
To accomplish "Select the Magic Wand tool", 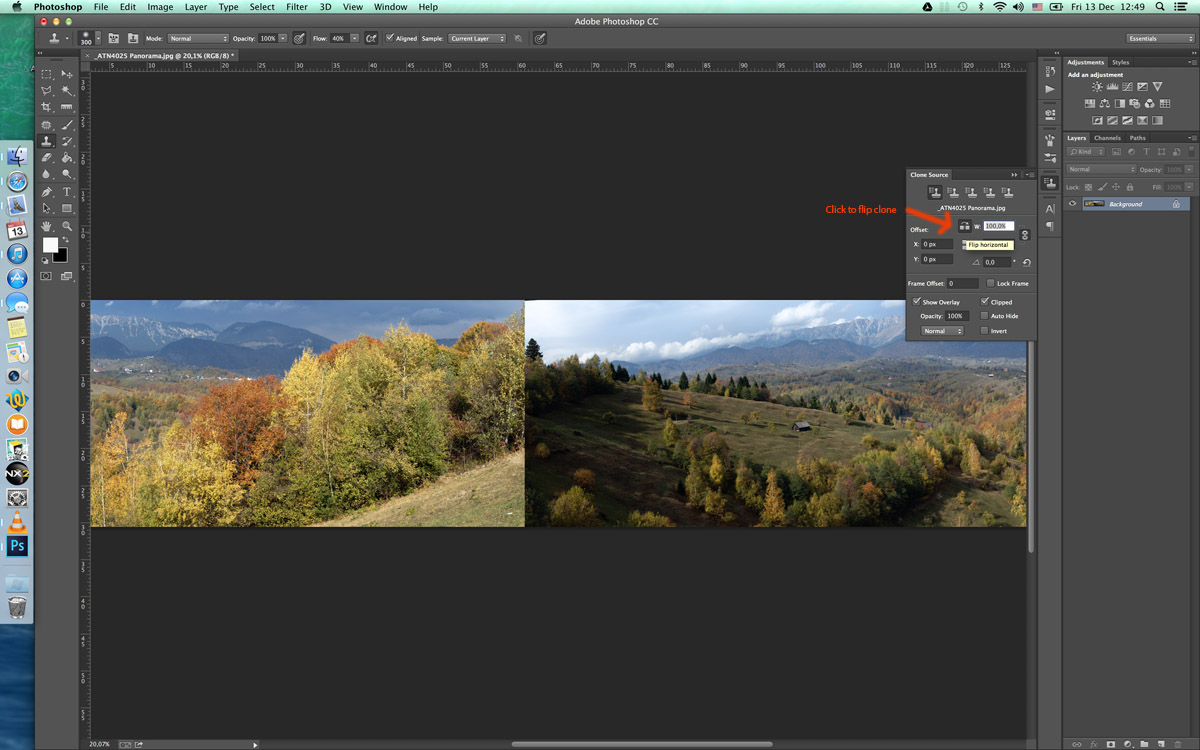I will click(67, 90).
